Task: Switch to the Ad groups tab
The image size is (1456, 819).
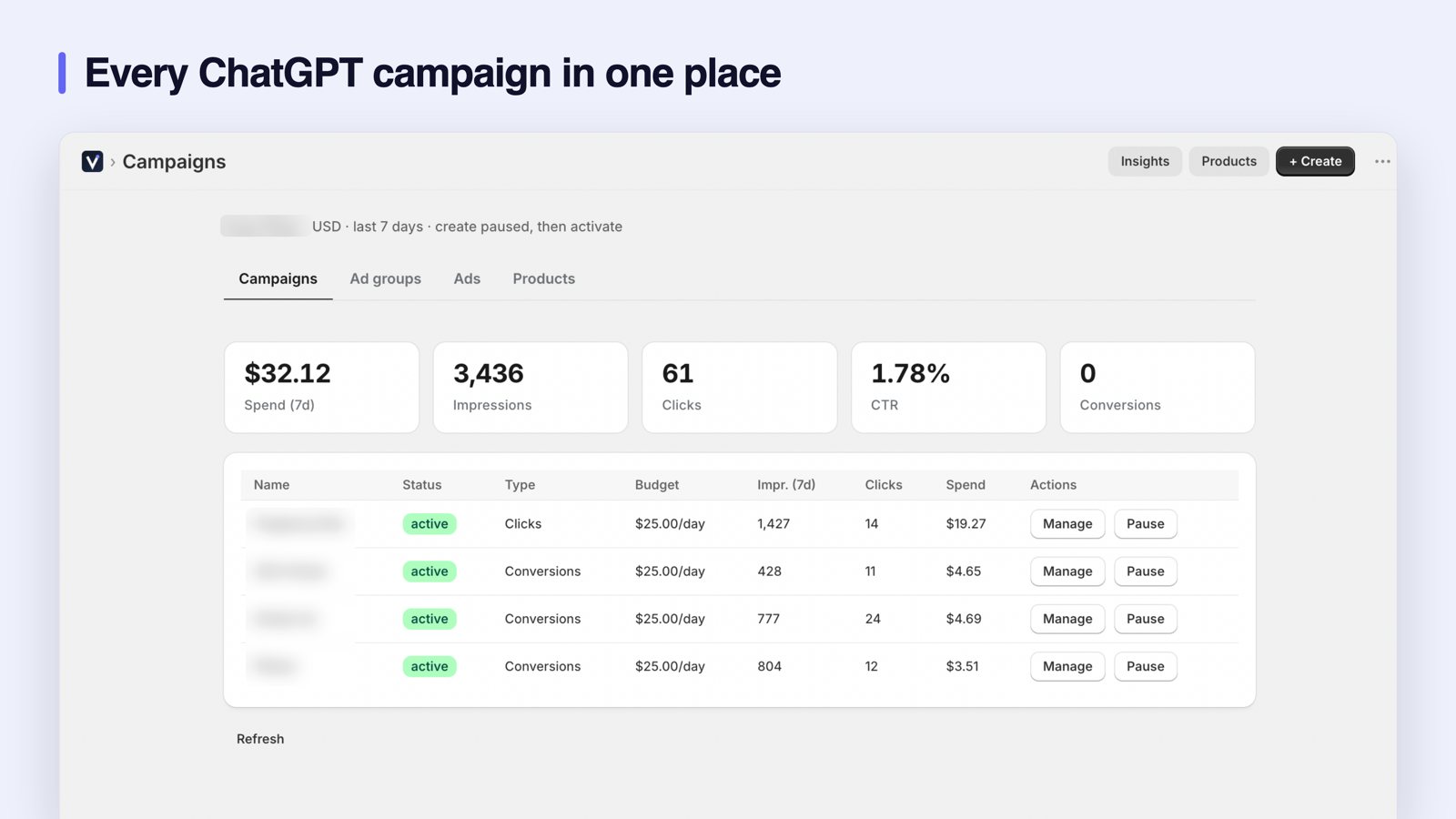Action: [385, 278]
